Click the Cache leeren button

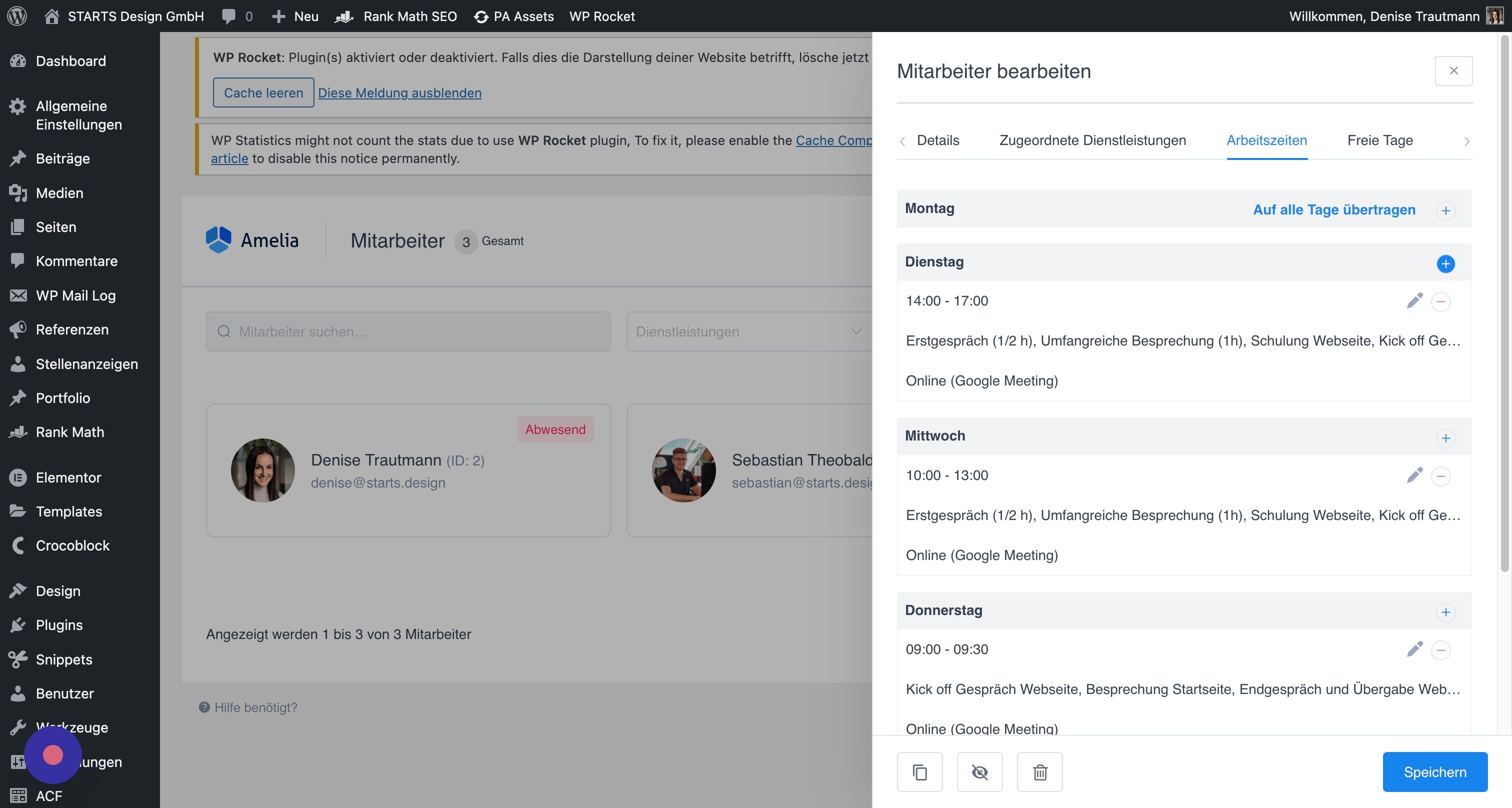[x=263, y=92]
